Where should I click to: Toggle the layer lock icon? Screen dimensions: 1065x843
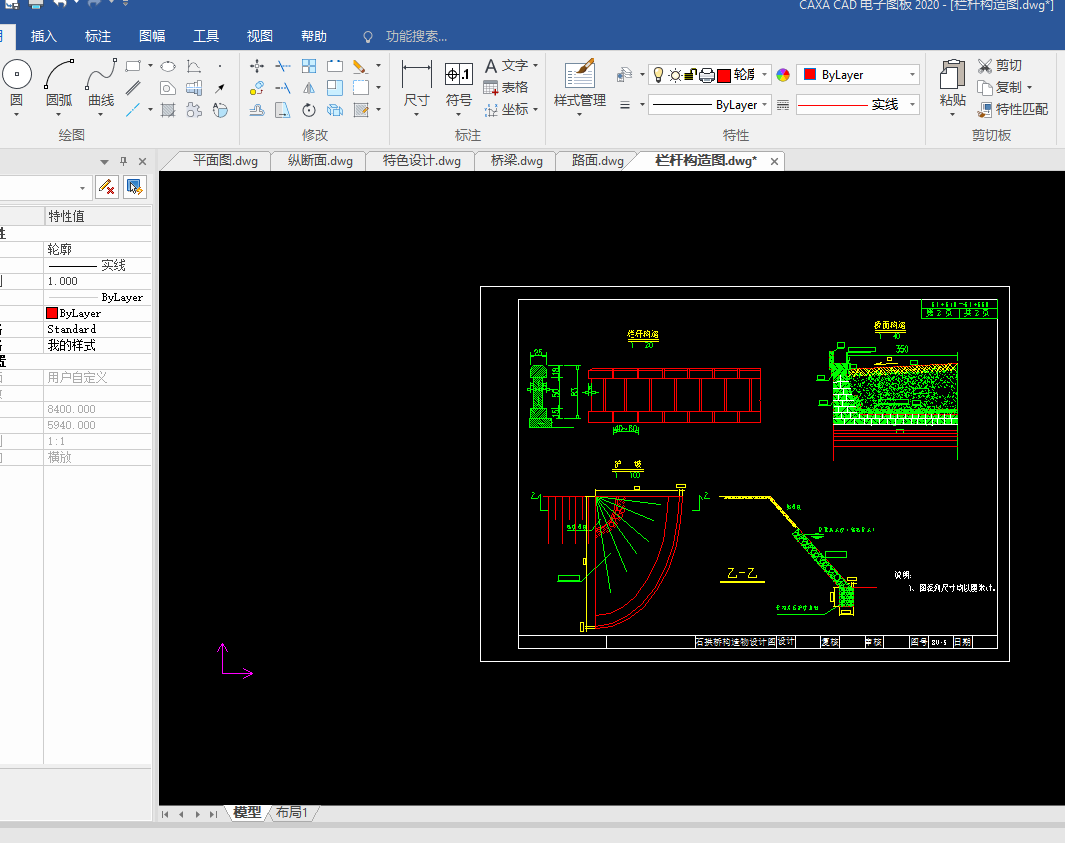(691, 75)
